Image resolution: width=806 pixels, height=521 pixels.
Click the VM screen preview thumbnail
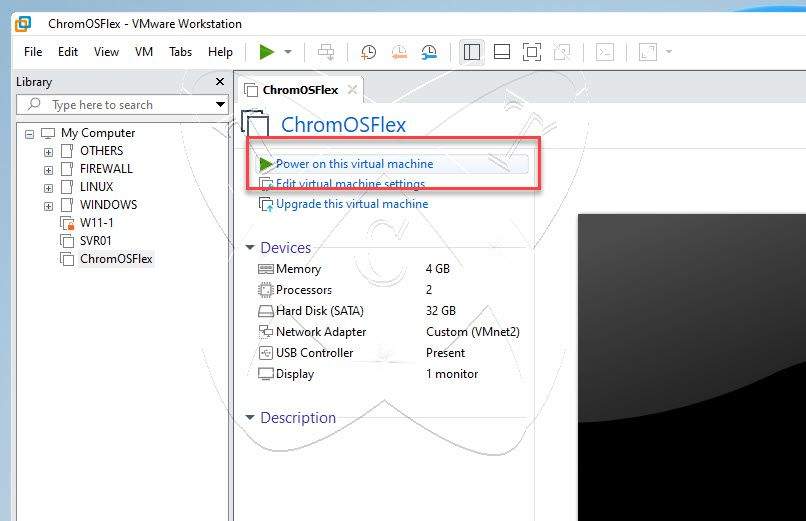pyautogui.click(x=692, y=367)
